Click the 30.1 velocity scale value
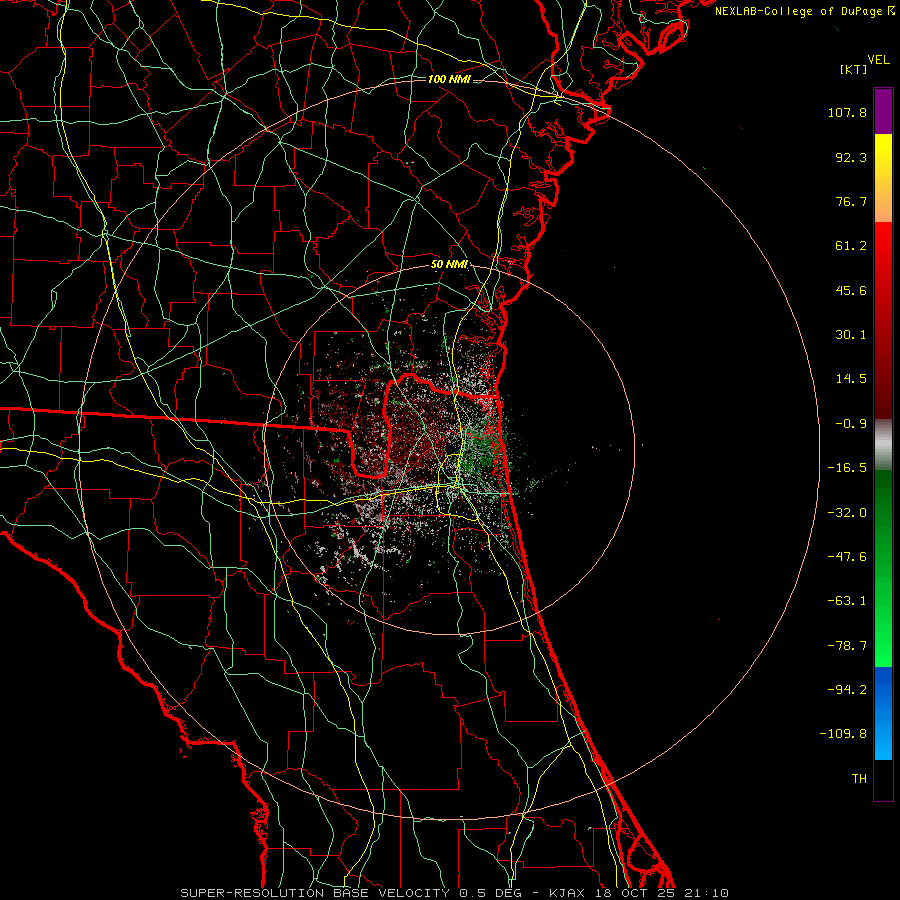Viewport: 900px width, 900px height. point(851,335)
